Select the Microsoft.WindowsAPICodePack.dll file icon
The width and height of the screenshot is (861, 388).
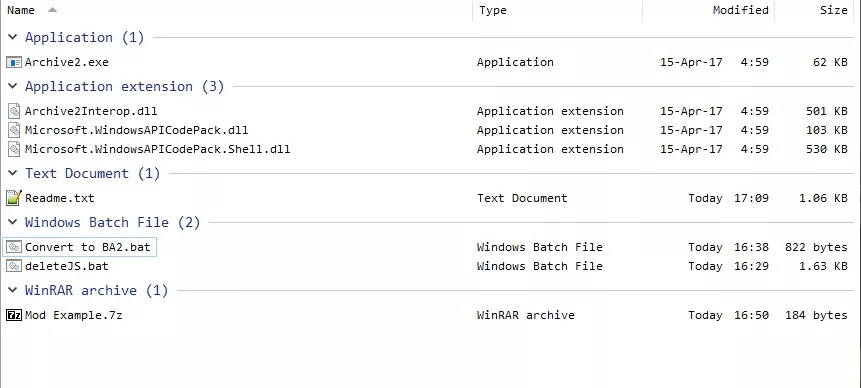(14, 131)
